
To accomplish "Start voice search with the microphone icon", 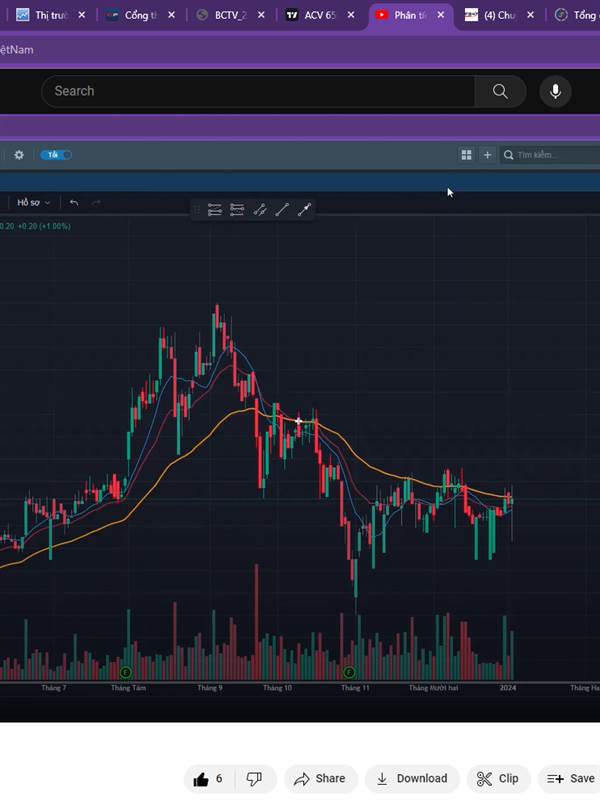I will (x=555, y=92).
